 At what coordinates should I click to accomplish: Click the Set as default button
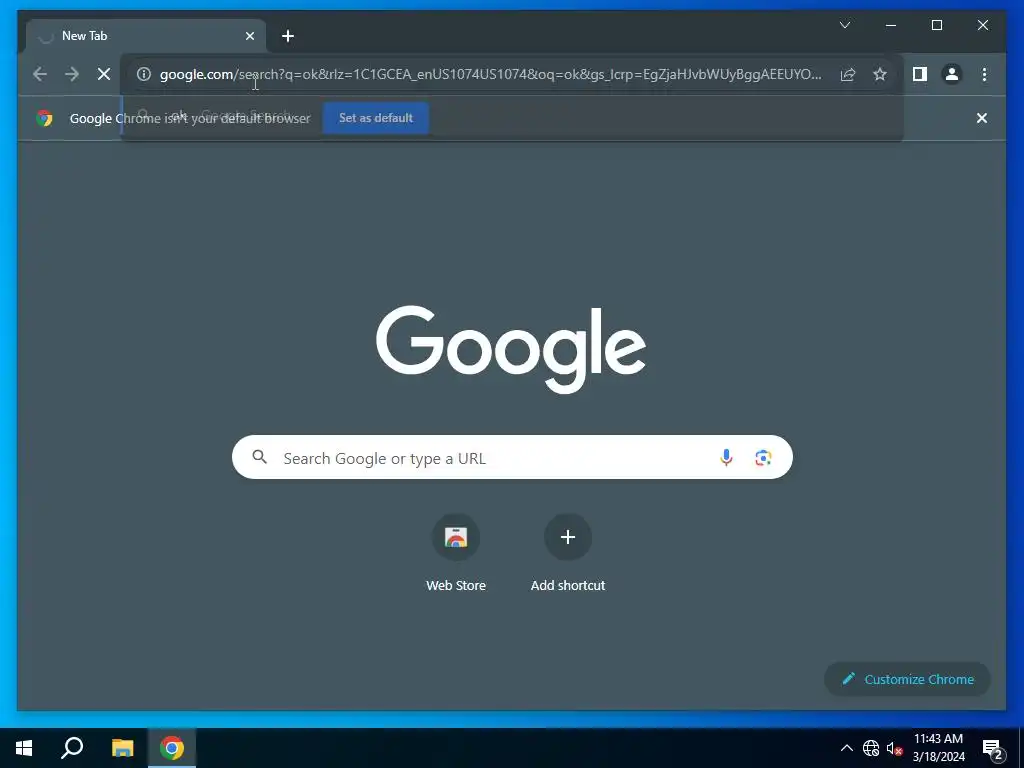click(376, 118)
